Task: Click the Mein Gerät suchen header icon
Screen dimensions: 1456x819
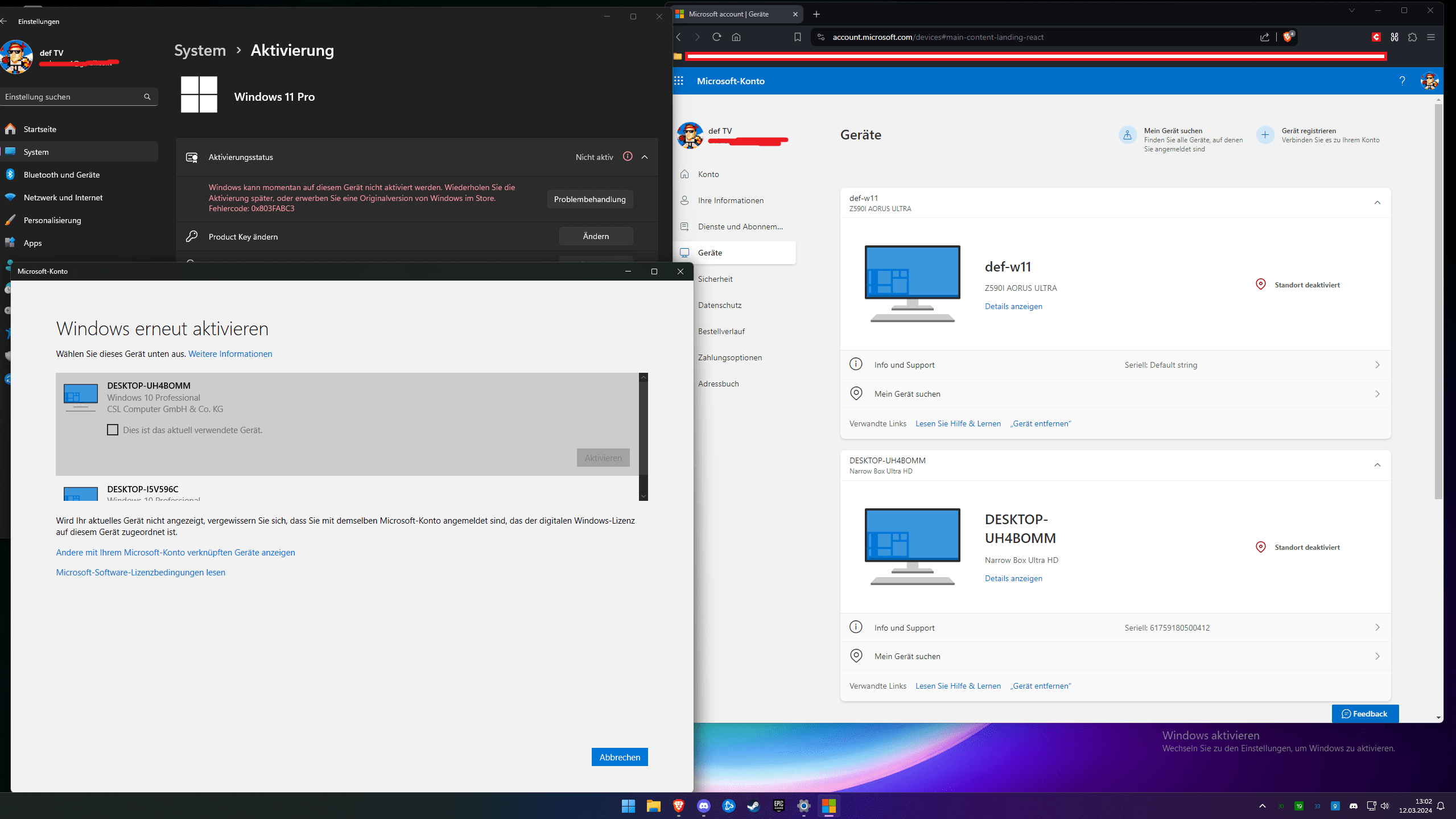Action: (x=1127, y=135)
